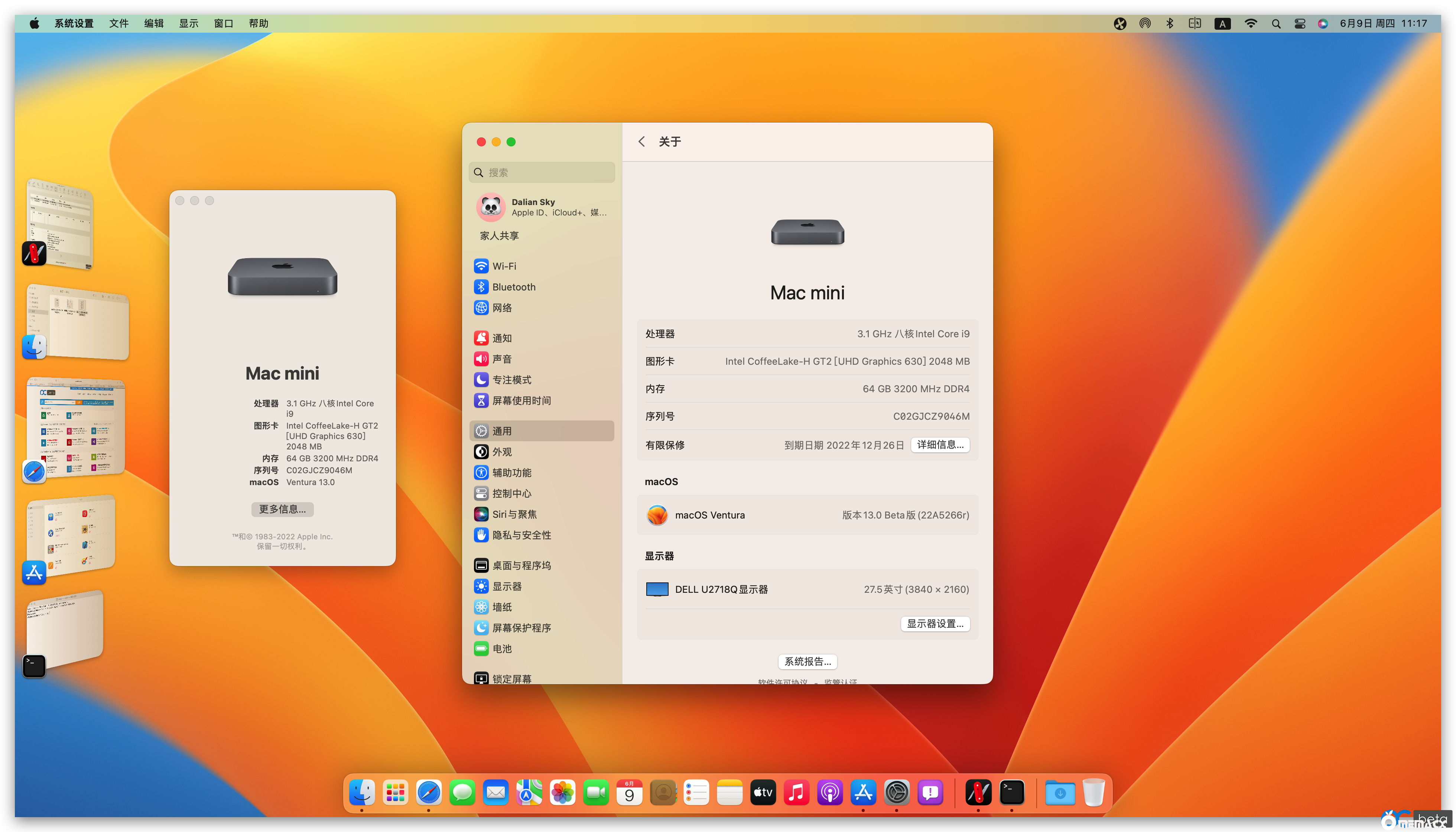This screenshot has width=1456, height=832.
Task: Open 墙纸 wallpaper settings
Action: pyautogui.click(x=502, y=607)
